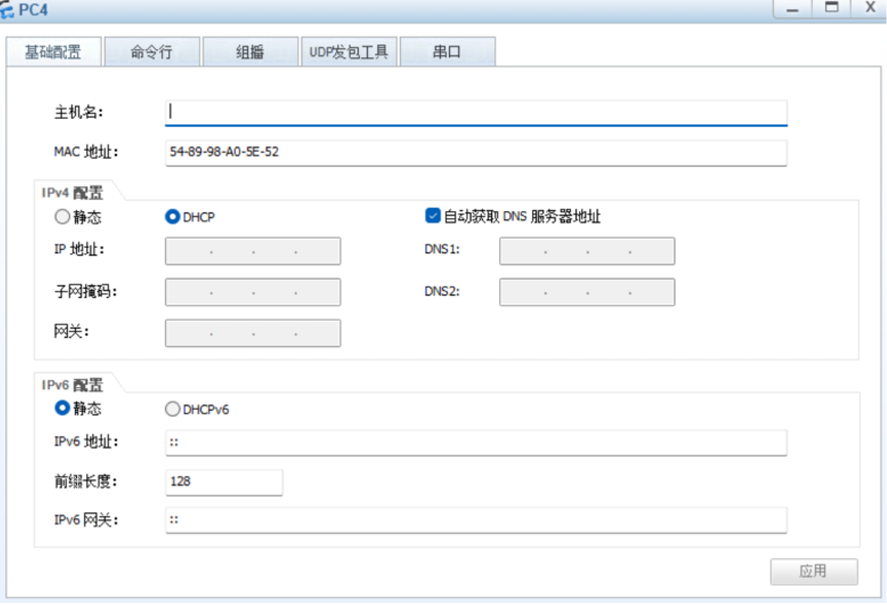Open the 串口 tab
This screenshot has height=605, width=887.
tap(447, 52)
